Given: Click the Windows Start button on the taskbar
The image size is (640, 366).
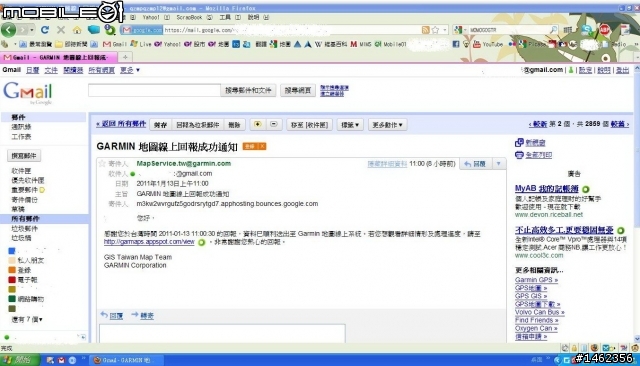Looking at the screenshot, I should coord(20,360).
